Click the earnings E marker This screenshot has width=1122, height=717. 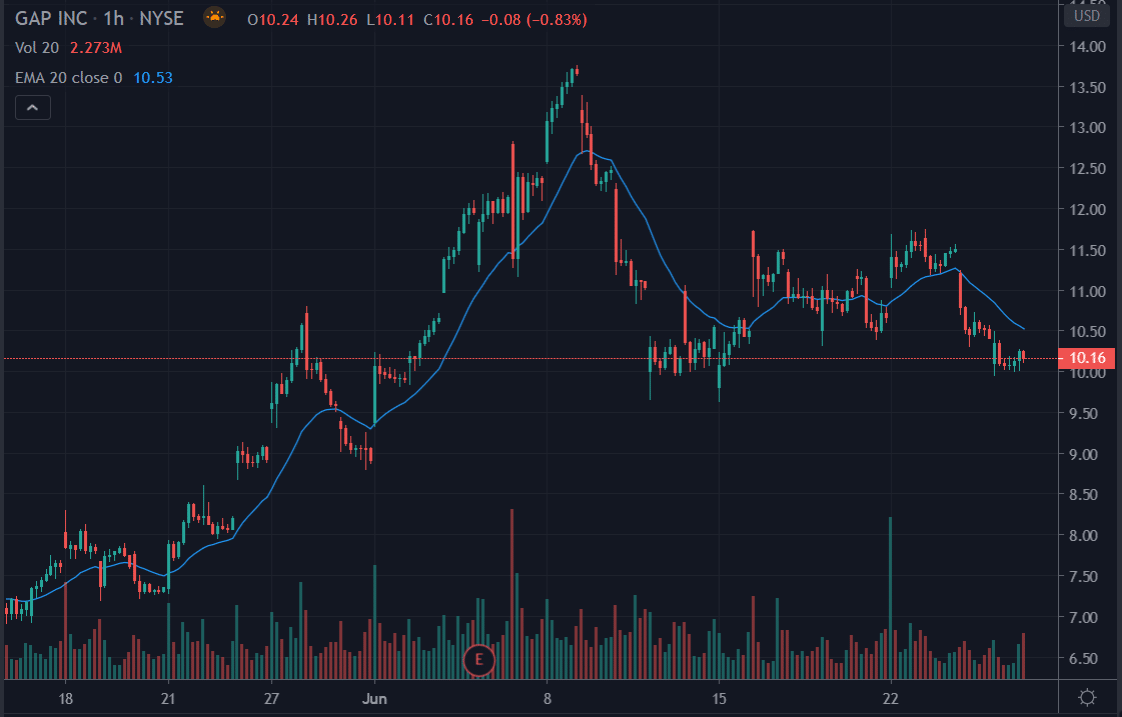[480, 659]
